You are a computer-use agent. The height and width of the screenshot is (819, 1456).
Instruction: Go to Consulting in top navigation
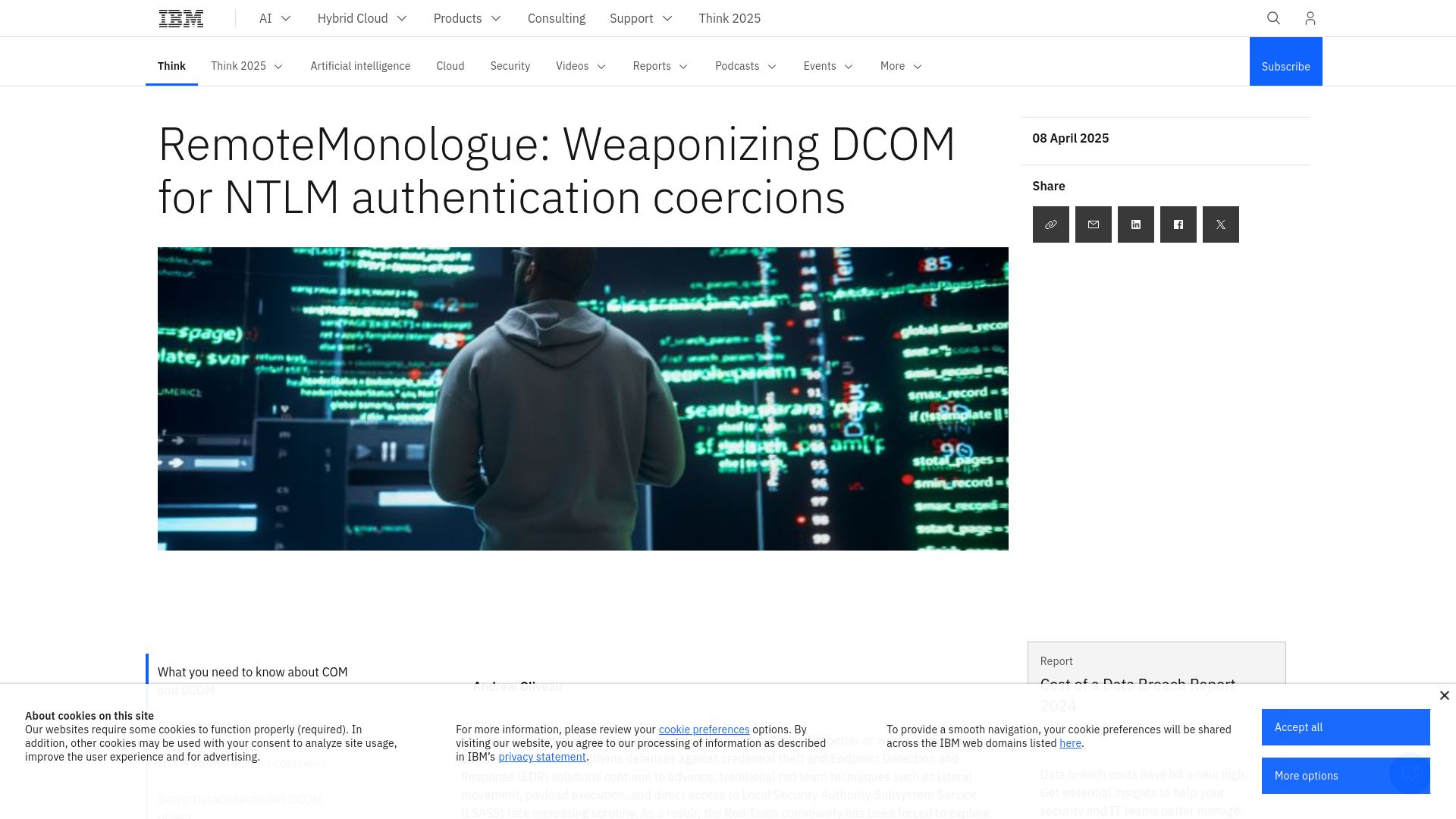pyautogui.click(x=557, y=18)
